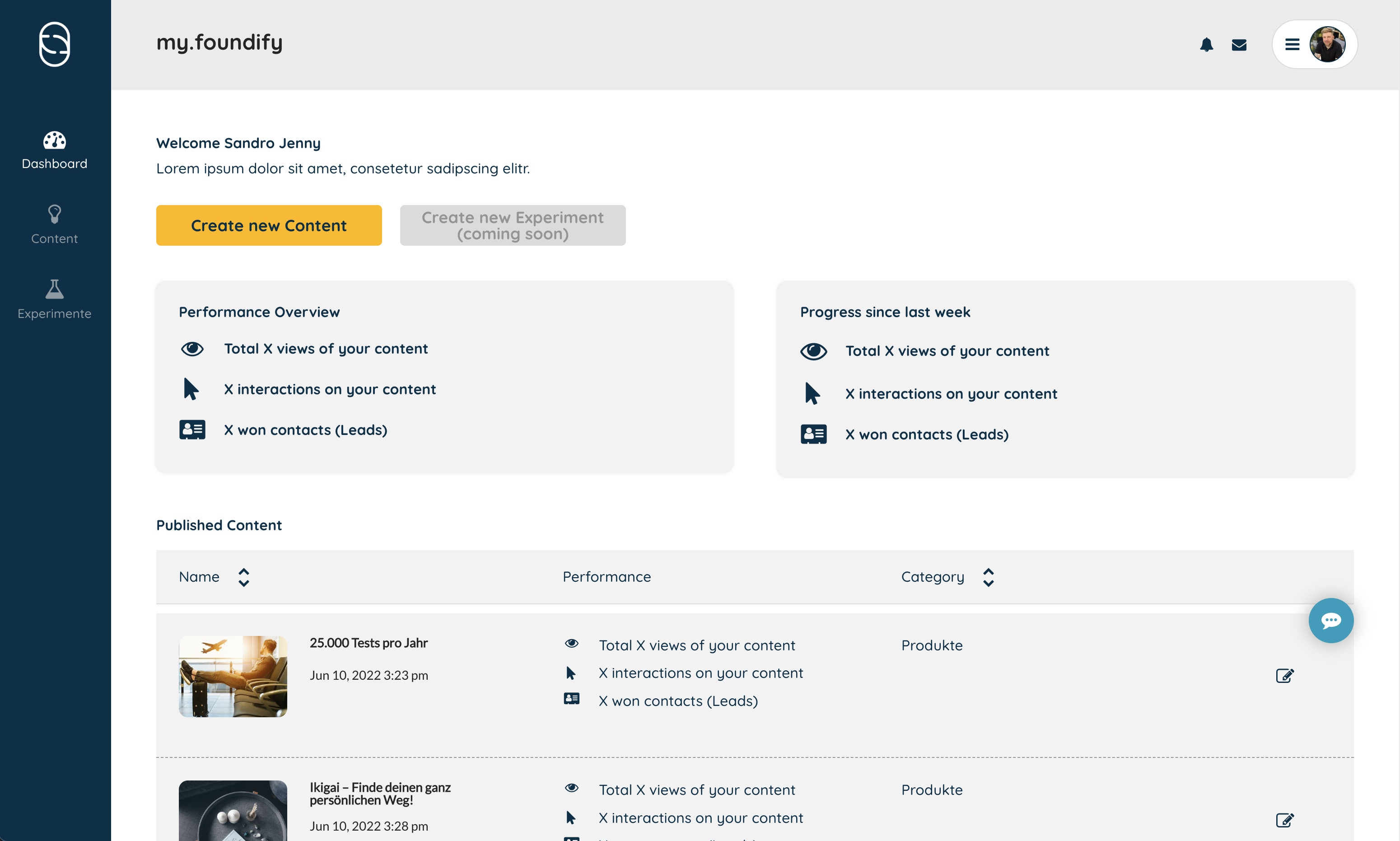
Task: Open the notification bell icon
Action: 1207,45
